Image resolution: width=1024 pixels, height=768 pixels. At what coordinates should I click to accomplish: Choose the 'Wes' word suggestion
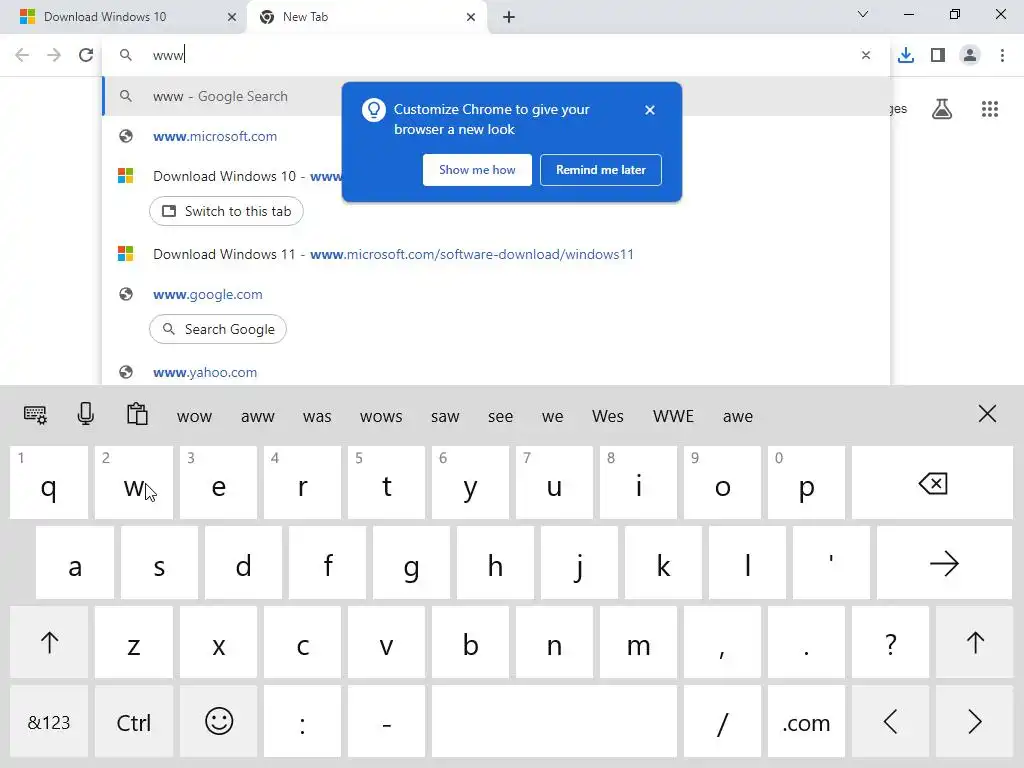coord(607,416)
